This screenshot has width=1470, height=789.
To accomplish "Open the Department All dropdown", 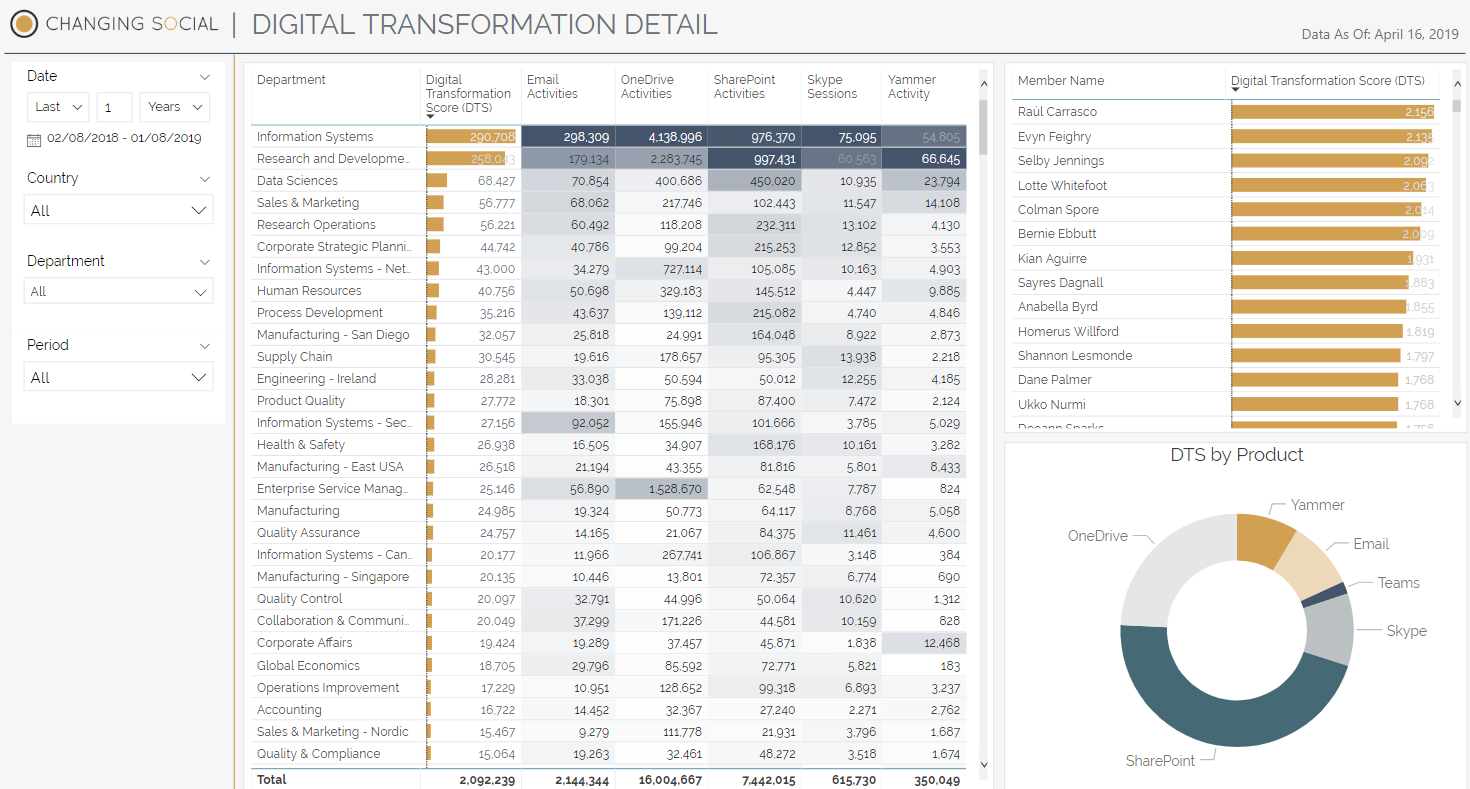I will (119, 291).
